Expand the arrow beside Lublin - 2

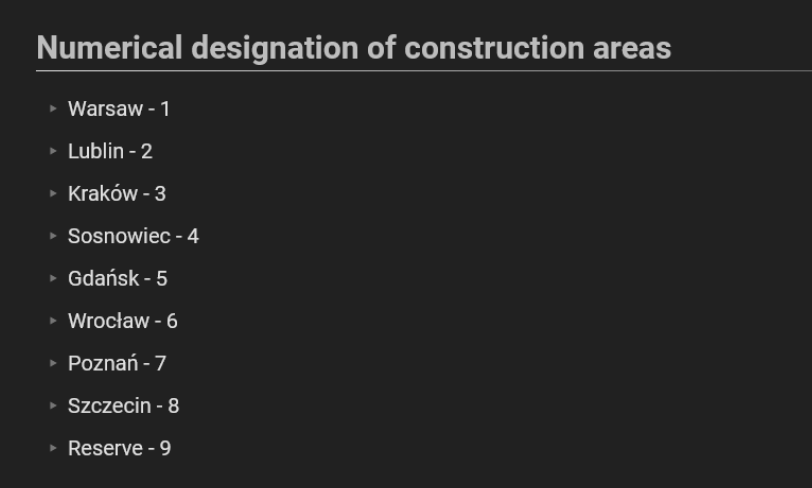53,152
